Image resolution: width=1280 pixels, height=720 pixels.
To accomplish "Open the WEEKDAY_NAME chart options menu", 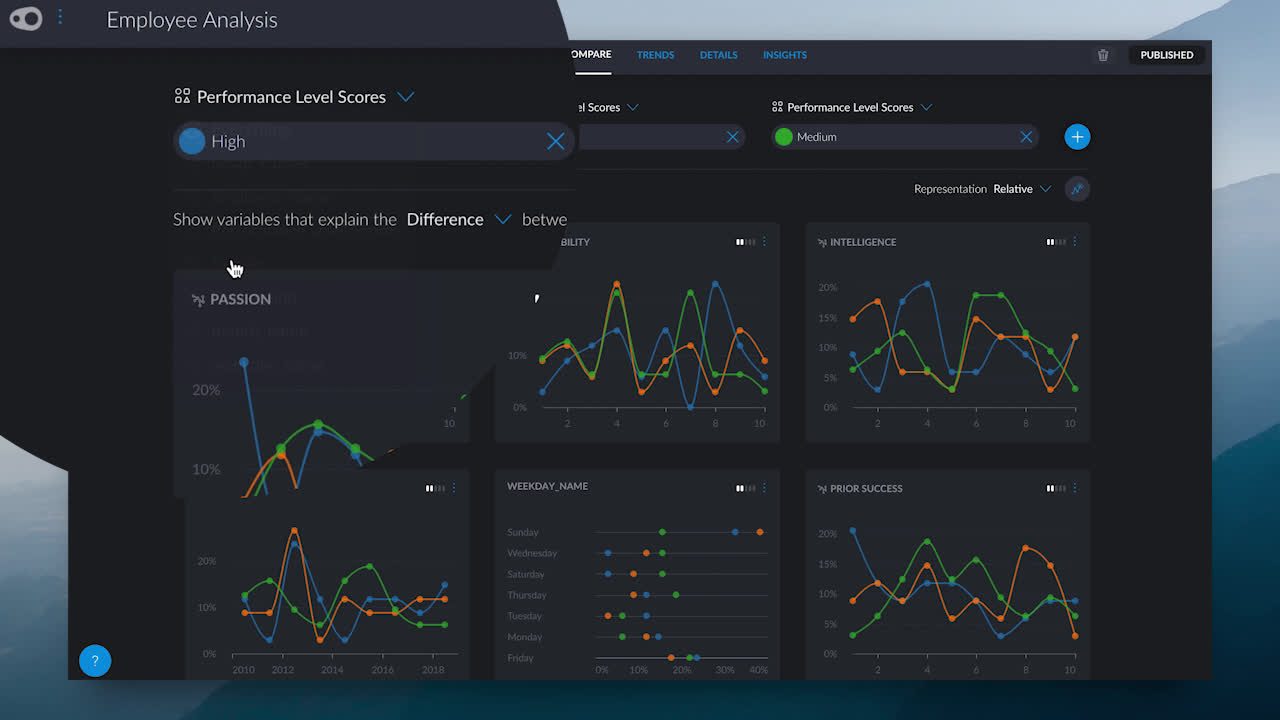I will point(763,488).
